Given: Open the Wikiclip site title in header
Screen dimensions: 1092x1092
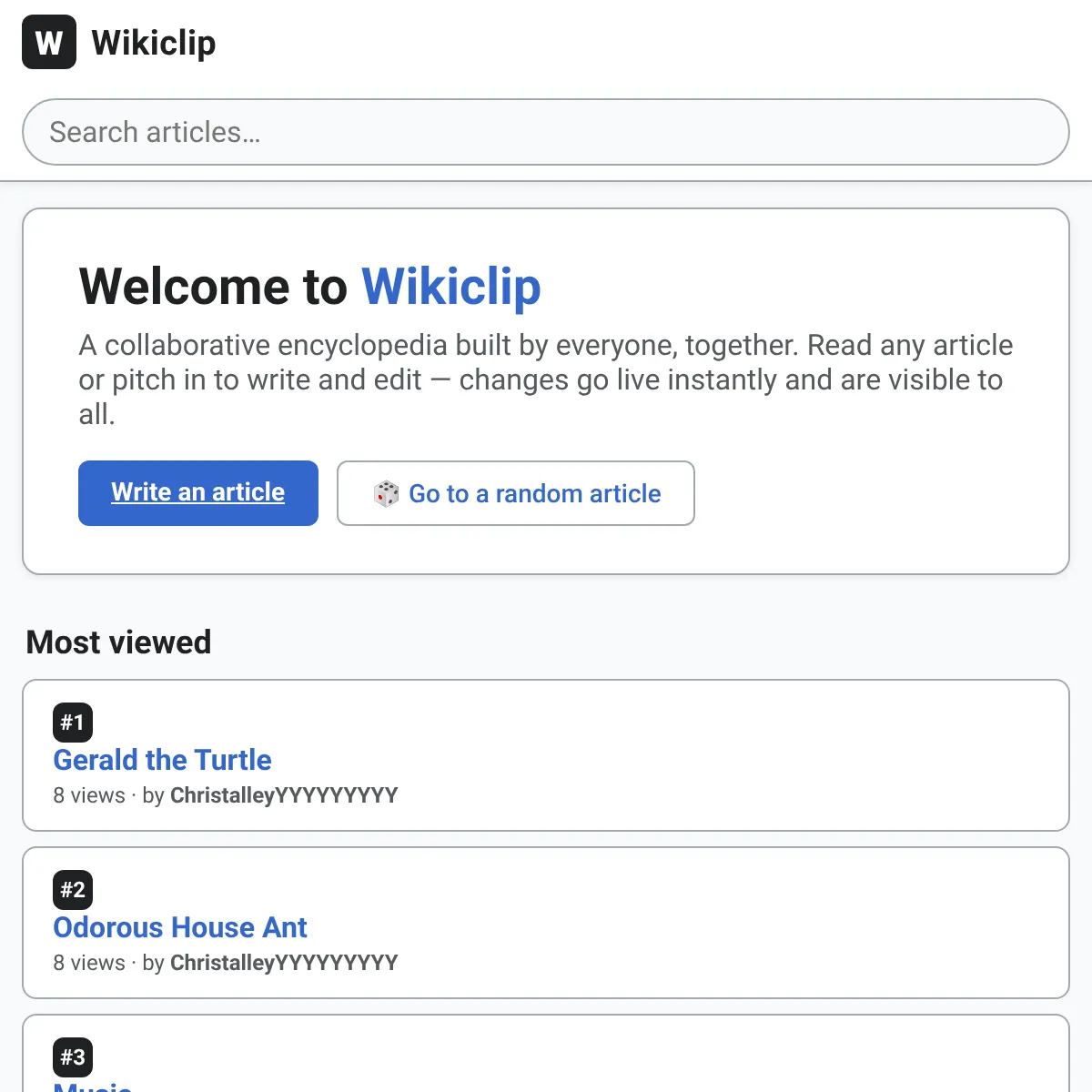Looking at the screenshot, I should point(154,43).
